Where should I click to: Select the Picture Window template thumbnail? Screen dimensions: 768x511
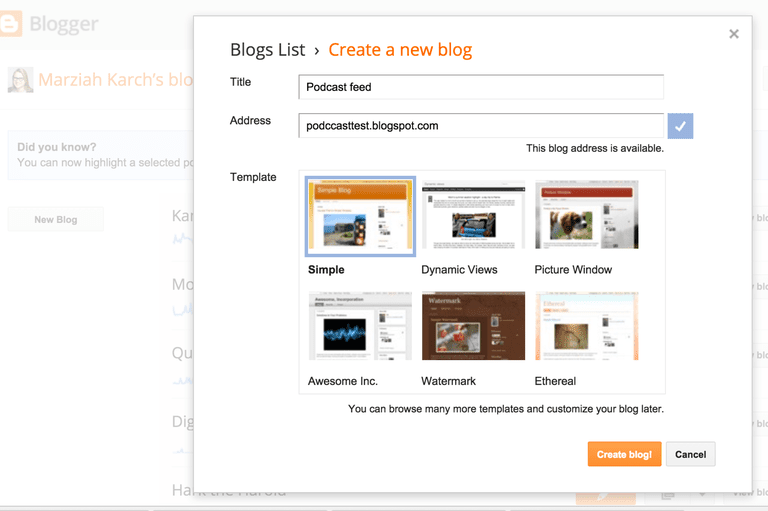point(586,215)
